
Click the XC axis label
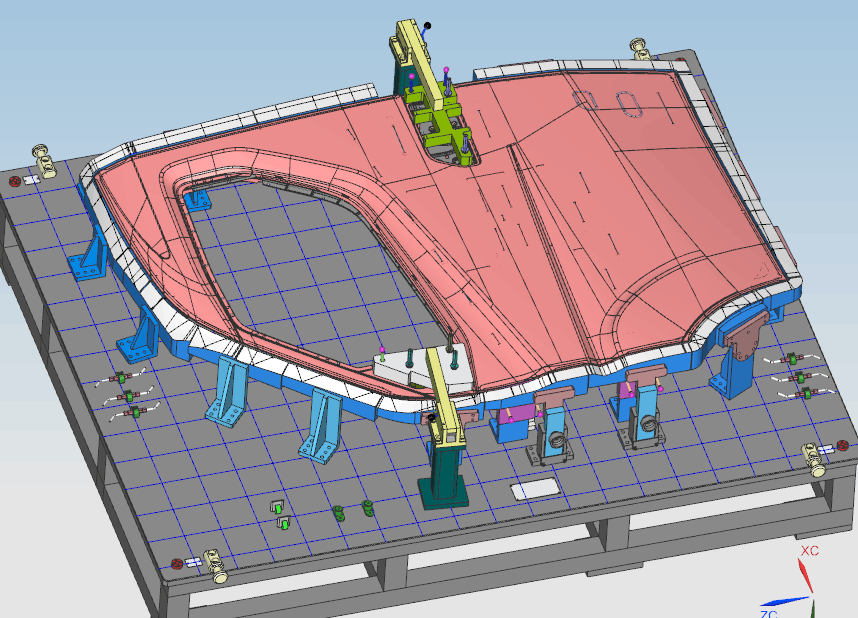point(809,551)
